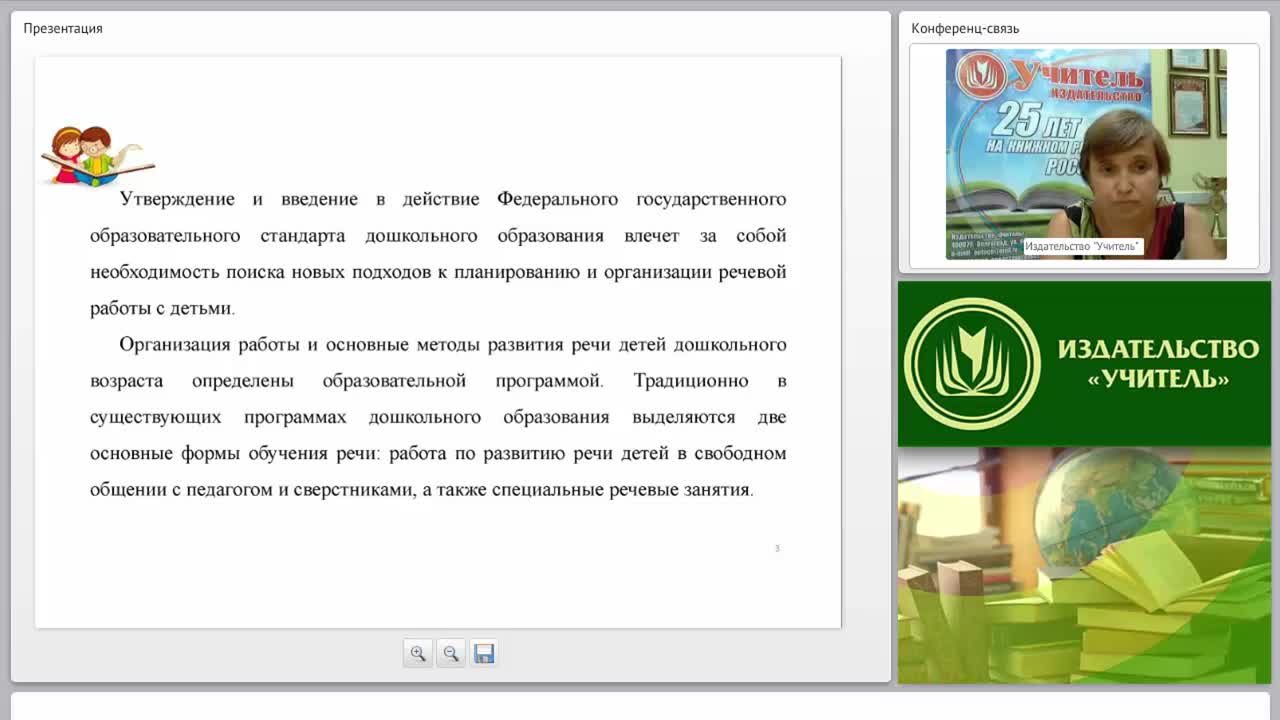Screen dimensions: 1280x720
Task: Click the ИЗДАТЕЛЬСТВО «УЧИТЕЛЬ» banner text
Action: [1158, 363]
